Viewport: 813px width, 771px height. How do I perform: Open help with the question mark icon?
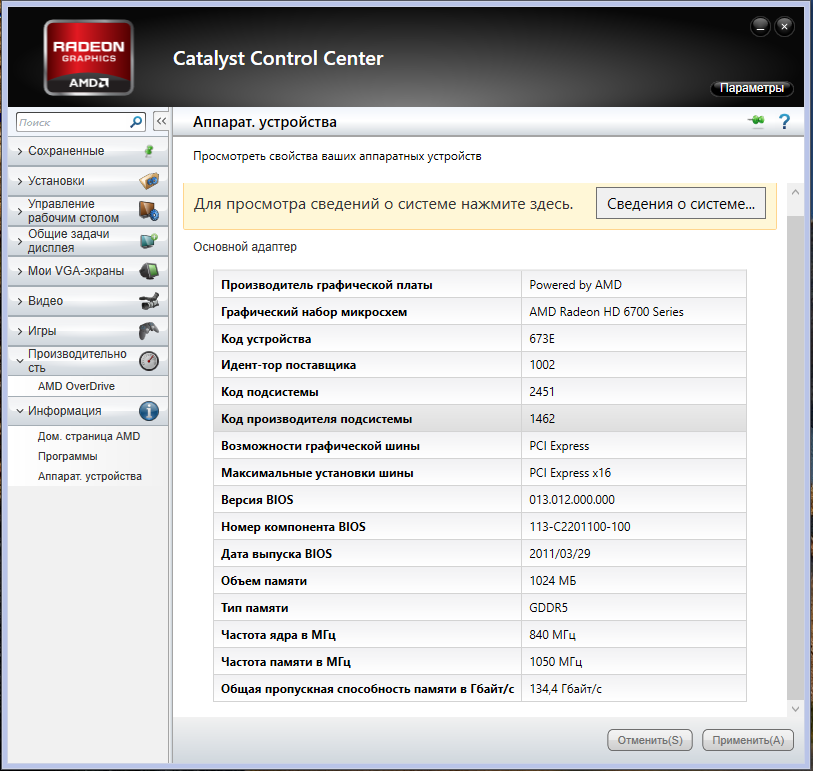pyautogui.click(x=784, y=121)
